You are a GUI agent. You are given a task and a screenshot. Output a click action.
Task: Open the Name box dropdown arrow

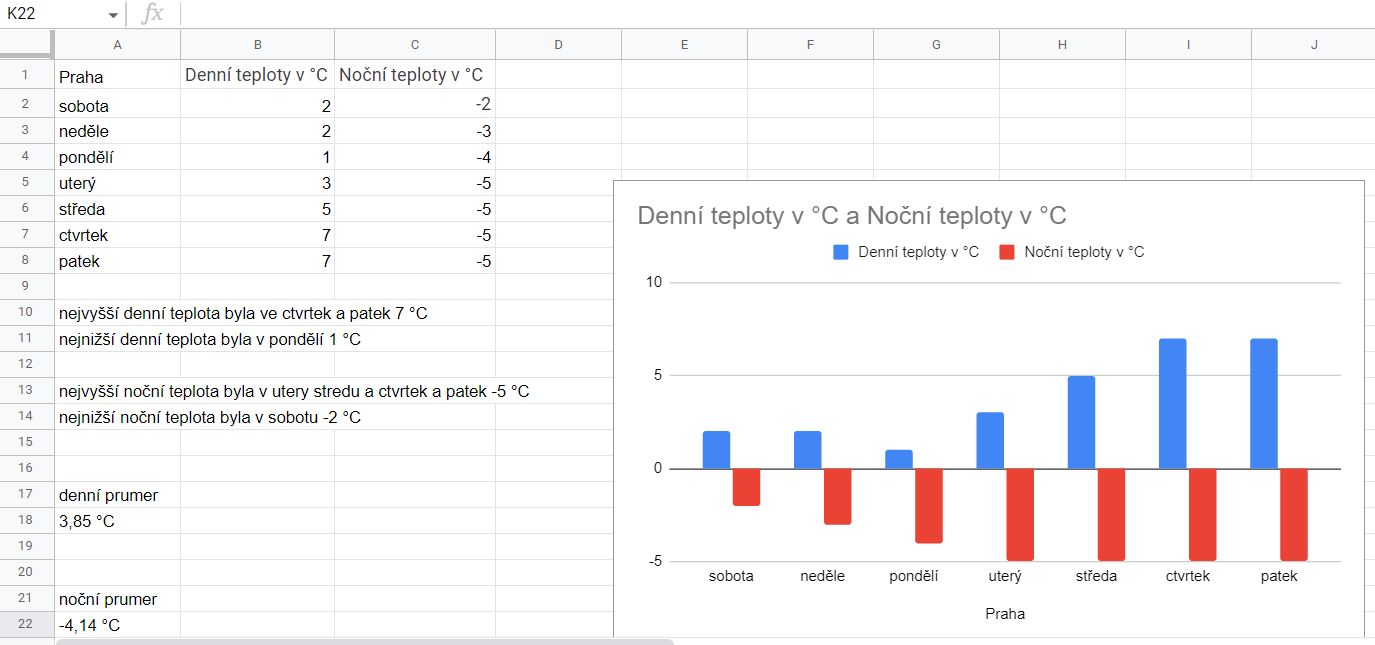coord(113,15)
